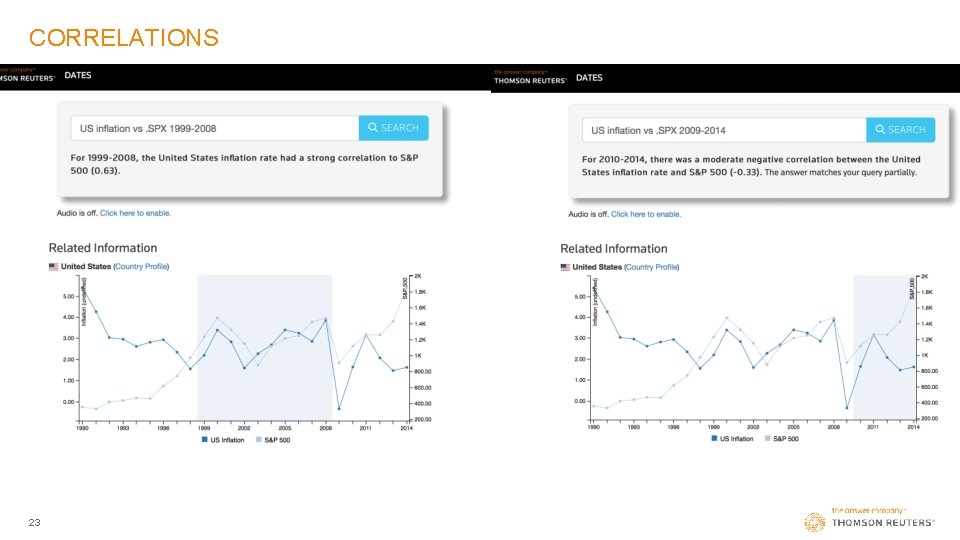Viewport: 960px width, 540px height.
Task: Click highlighted 1999-2008 region in left chart
Action: (x=264, y=347)
